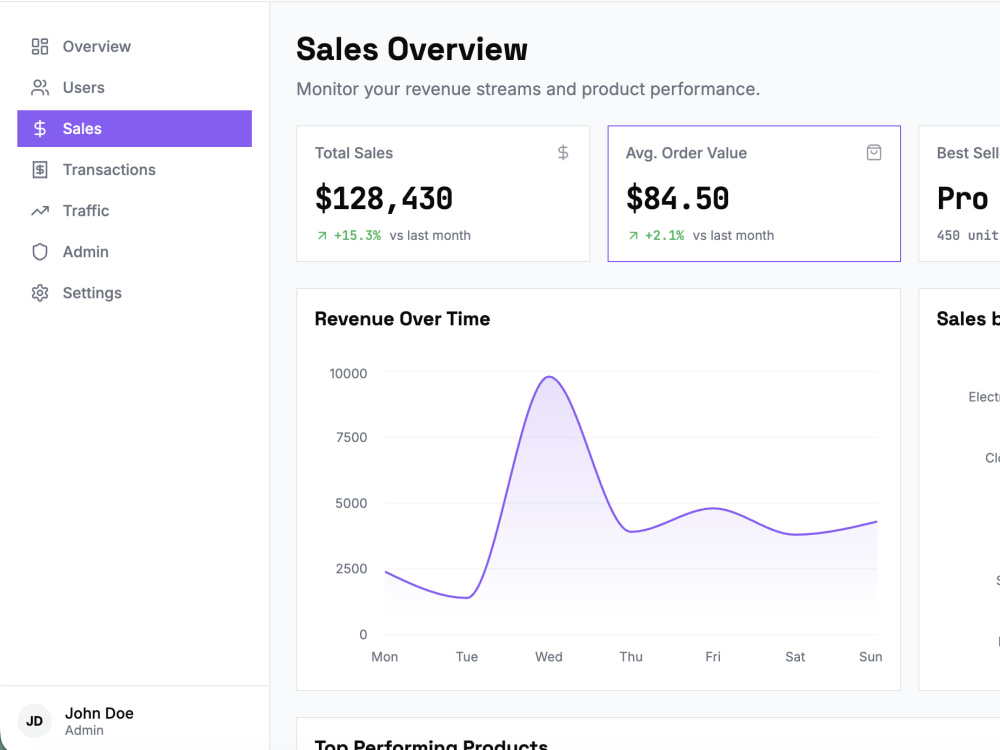Click the 450 units text under Pro
The image size is (1000, 750).
click(967, 235)
